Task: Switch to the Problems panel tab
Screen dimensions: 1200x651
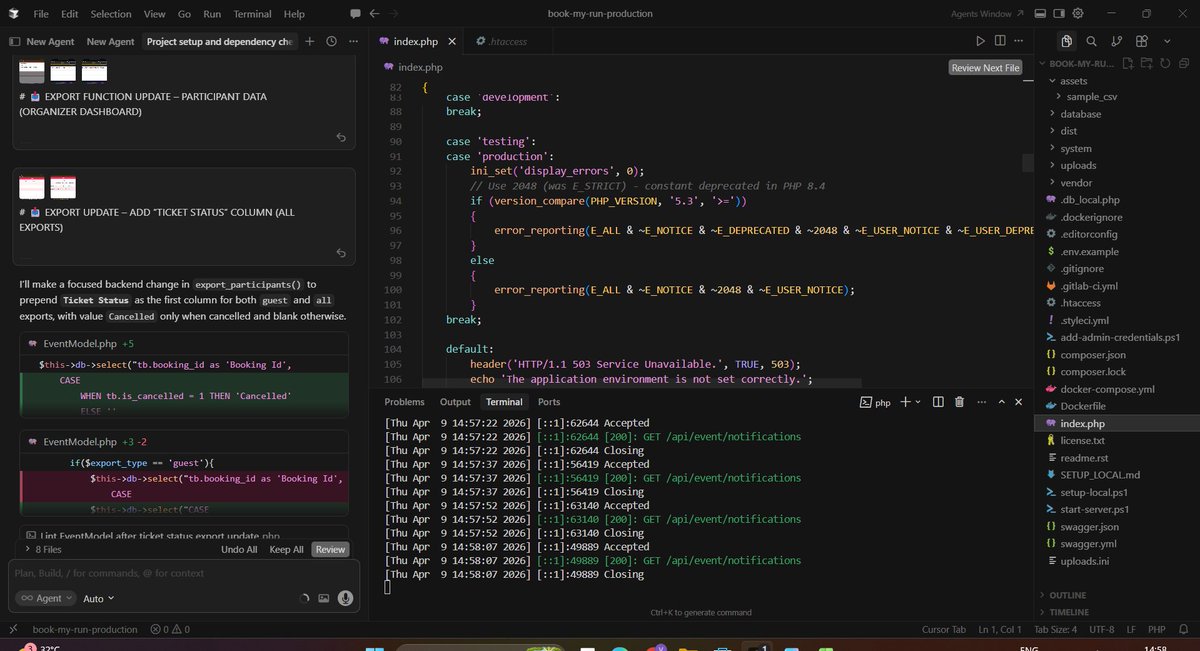Action: (x=405, y=402)
